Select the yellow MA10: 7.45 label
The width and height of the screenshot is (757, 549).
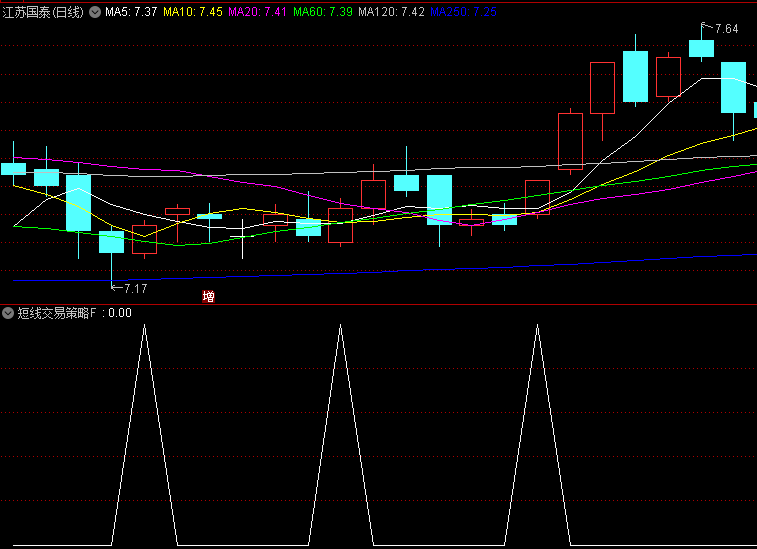click(x=193, y=12)
